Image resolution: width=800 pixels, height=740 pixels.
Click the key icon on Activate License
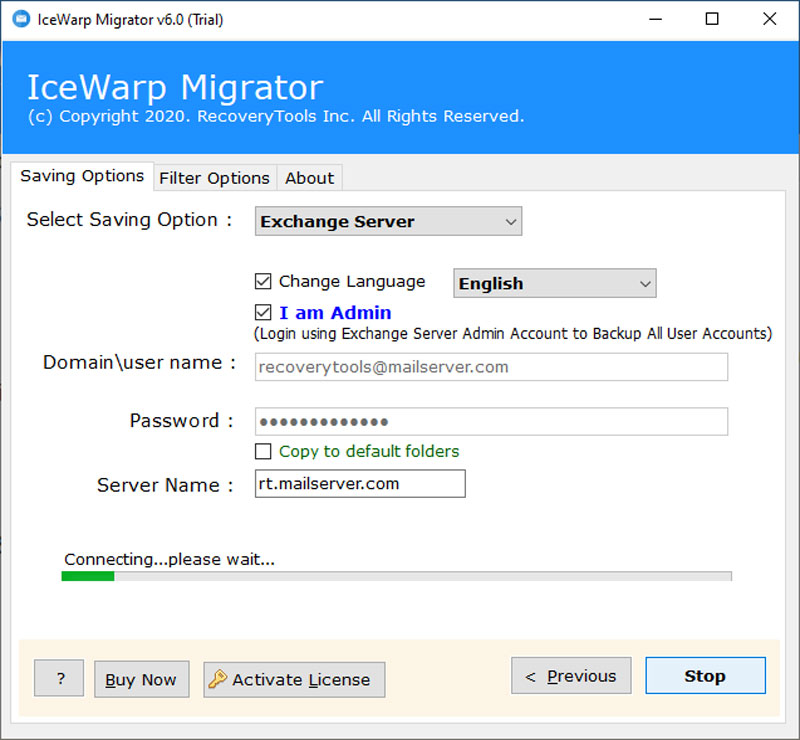coord(218,679)
